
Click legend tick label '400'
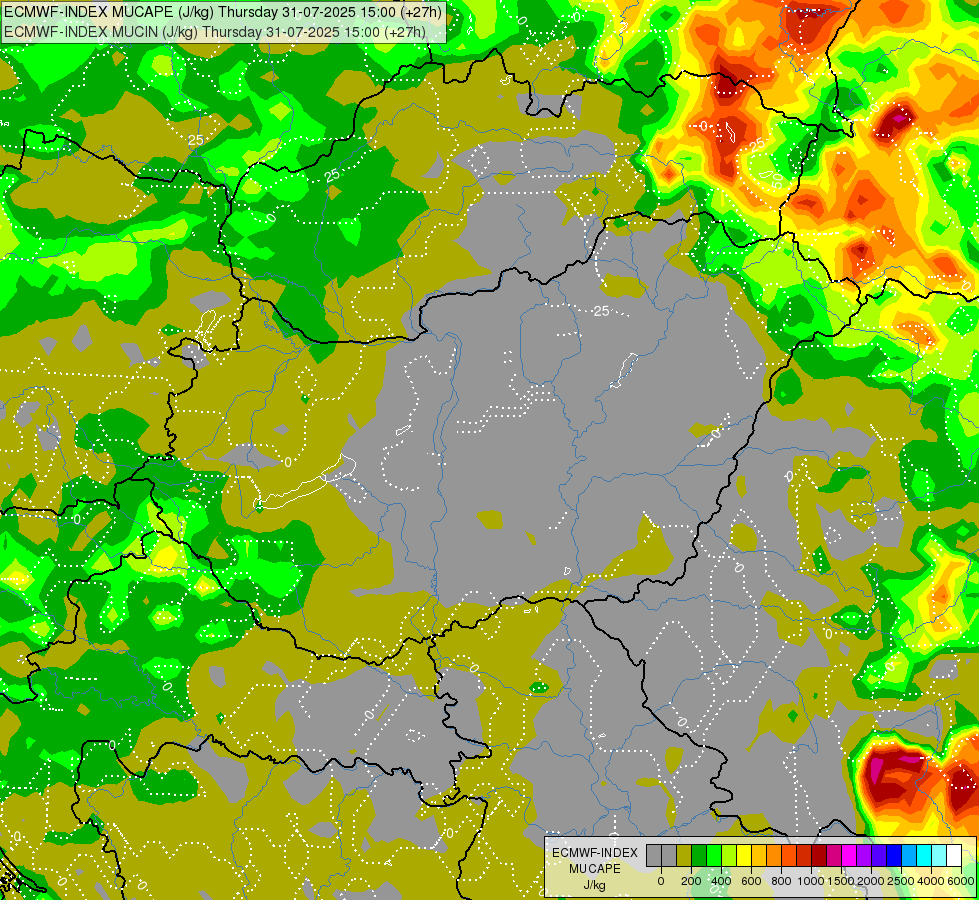pyautogui.click(x=721, y=881)
